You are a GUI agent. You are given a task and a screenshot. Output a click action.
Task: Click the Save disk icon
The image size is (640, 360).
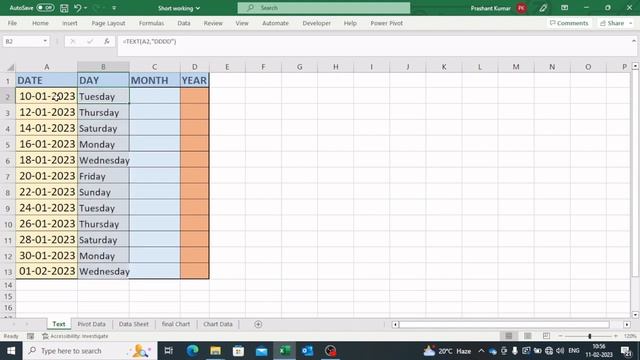pyautogui.click(x=64, y=8)
